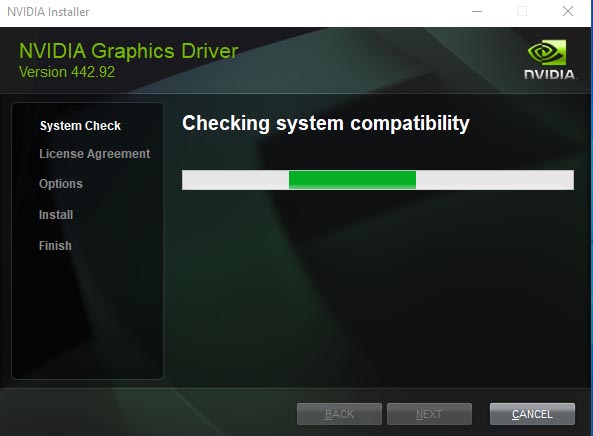Click the Checking system compatibility heading
This screenshot has width=593, height=436.
[x=326, y=124]
